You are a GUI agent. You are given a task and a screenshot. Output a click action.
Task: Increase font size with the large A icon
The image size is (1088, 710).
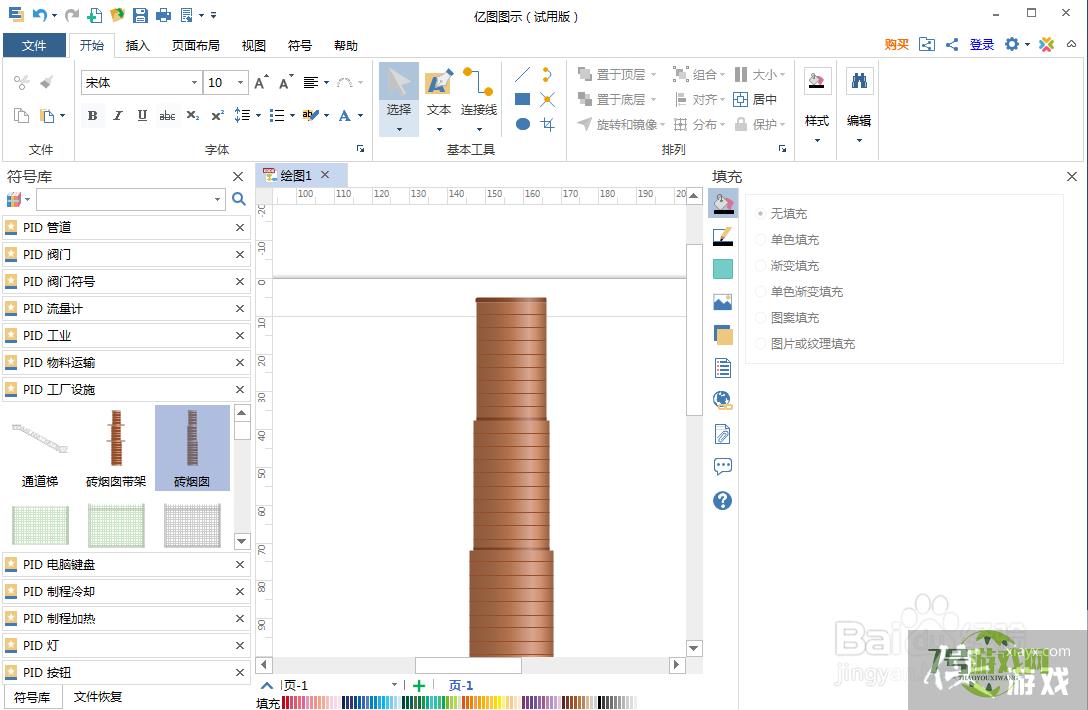260,83
